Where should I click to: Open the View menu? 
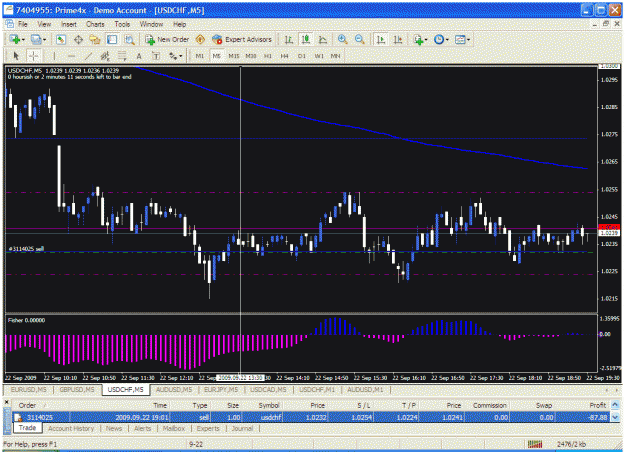(44, 24)
